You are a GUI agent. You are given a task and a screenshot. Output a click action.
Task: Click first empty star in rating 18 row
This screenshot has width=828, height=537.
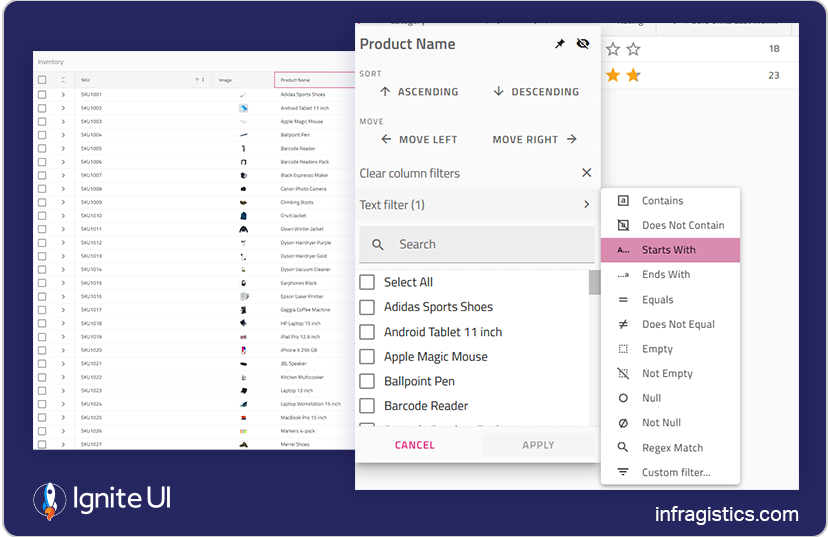click(x=613, y=49)
